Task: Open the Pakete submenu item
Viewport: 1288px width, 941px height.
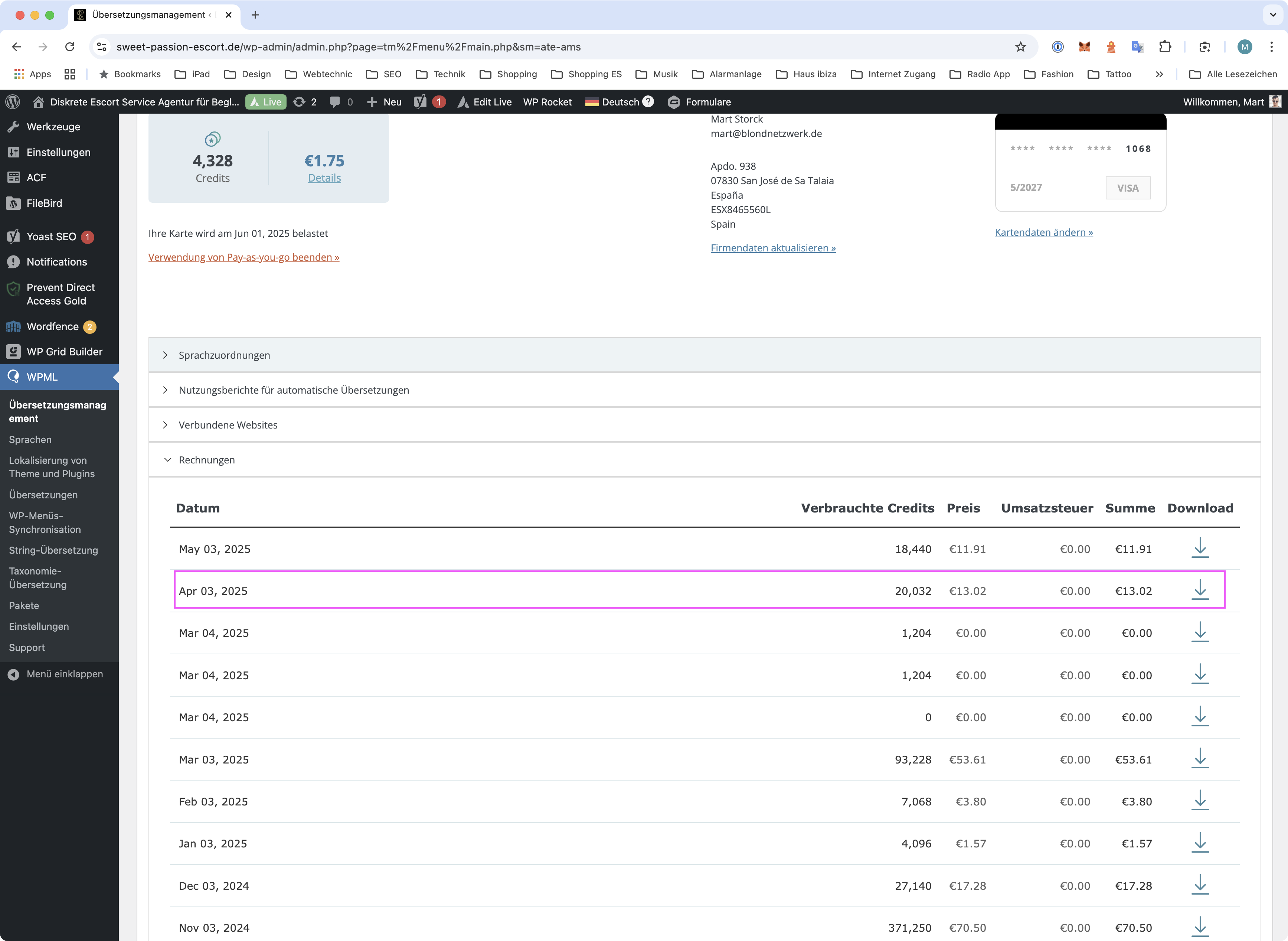Action: 24,605
